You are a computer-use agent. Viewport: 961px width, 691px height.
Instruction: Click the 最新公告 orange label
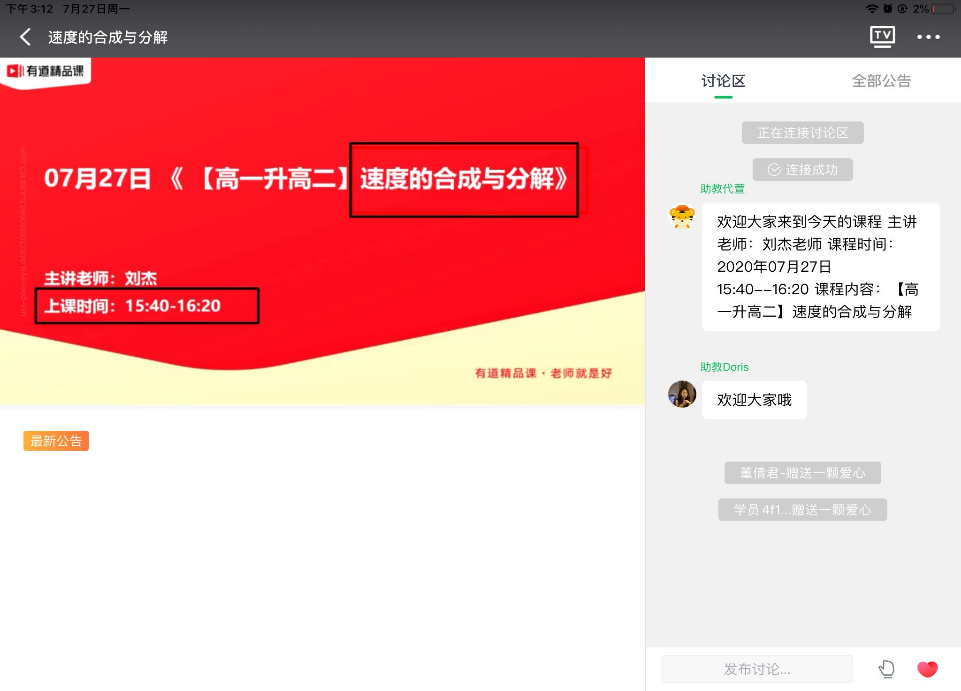(x=56, y=441)
